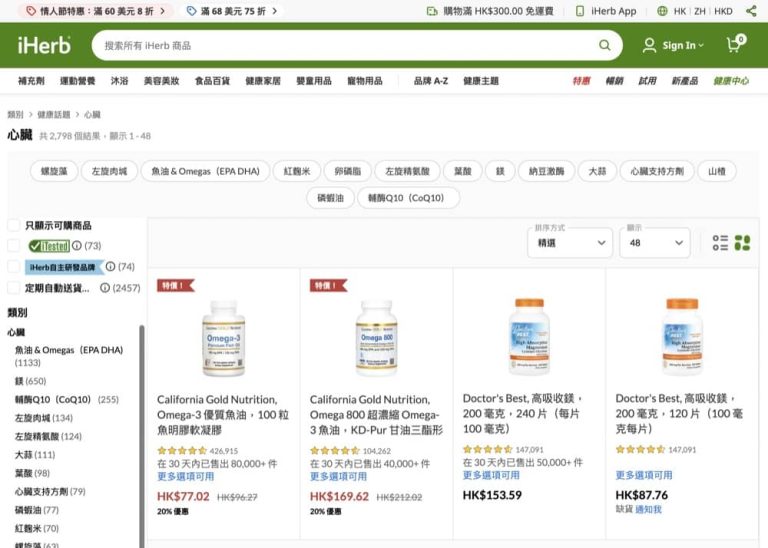This screenshot has height=548, width=768.
Task: Click the free shipping truck icon
Action: (x=432, y=11)
